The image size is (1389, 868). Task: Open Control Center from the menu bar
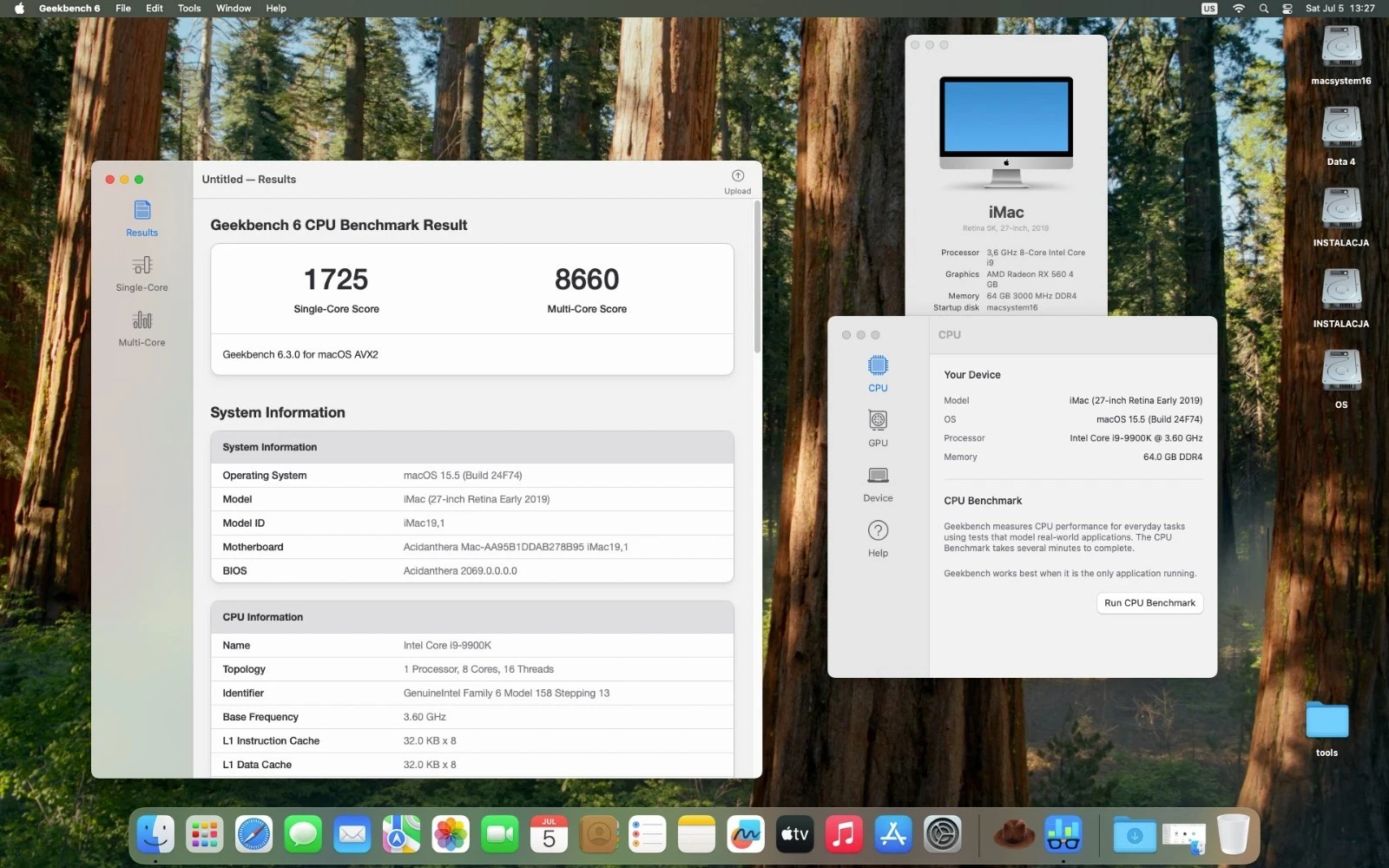(x=1287, y=8)
